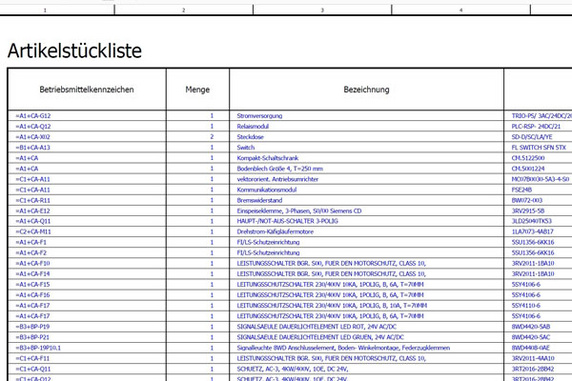Select the =C2+CA-M11 device tag
The height and width of the screenshot is (381, 572).
pos(33,232)
